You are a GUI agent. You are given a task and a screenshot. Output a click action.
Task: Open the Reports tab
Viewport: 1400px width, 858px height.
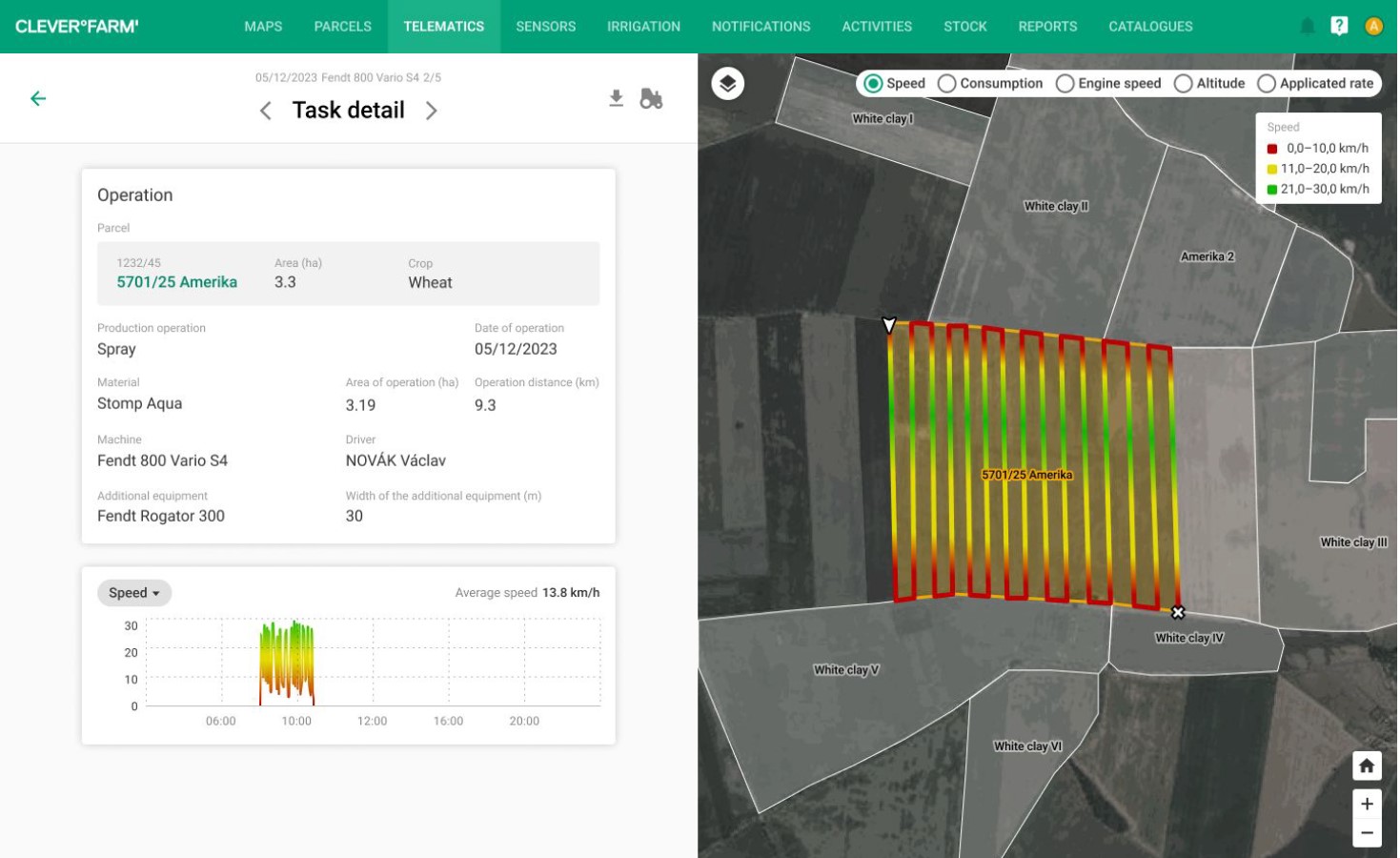(1048, 27)
